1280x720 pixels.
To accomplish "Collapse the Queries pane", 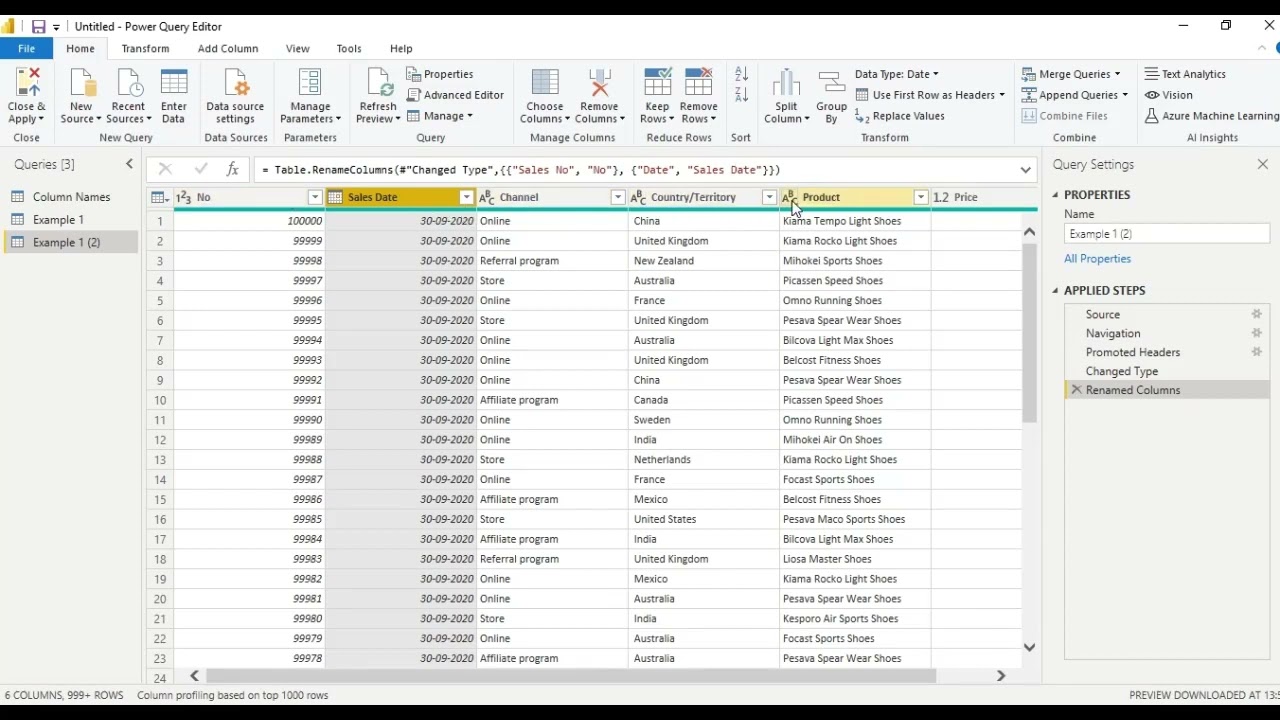I will point(129,164).
